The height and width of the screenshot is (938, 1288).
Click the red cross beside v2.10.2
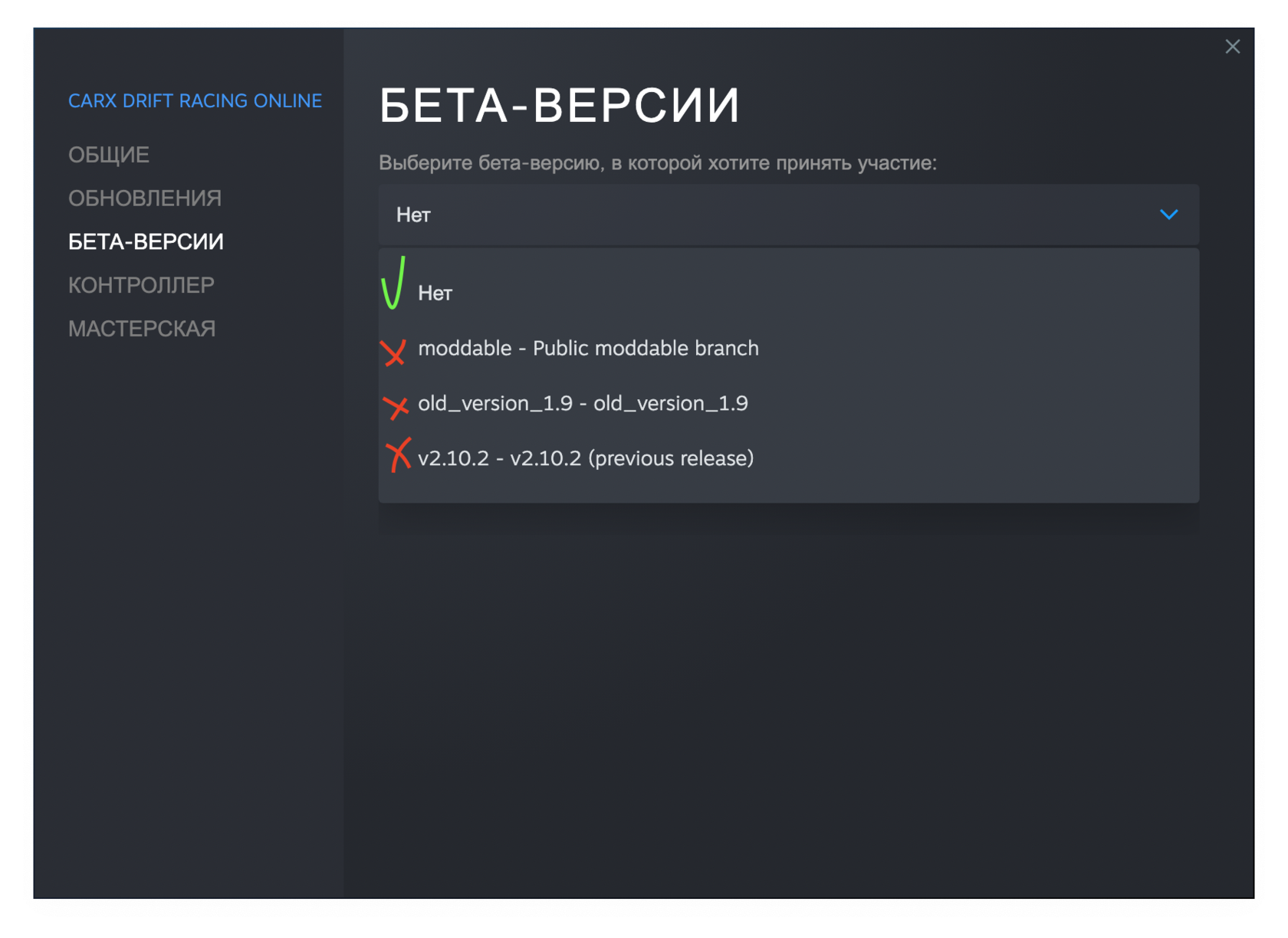click(x=399, y=455)
